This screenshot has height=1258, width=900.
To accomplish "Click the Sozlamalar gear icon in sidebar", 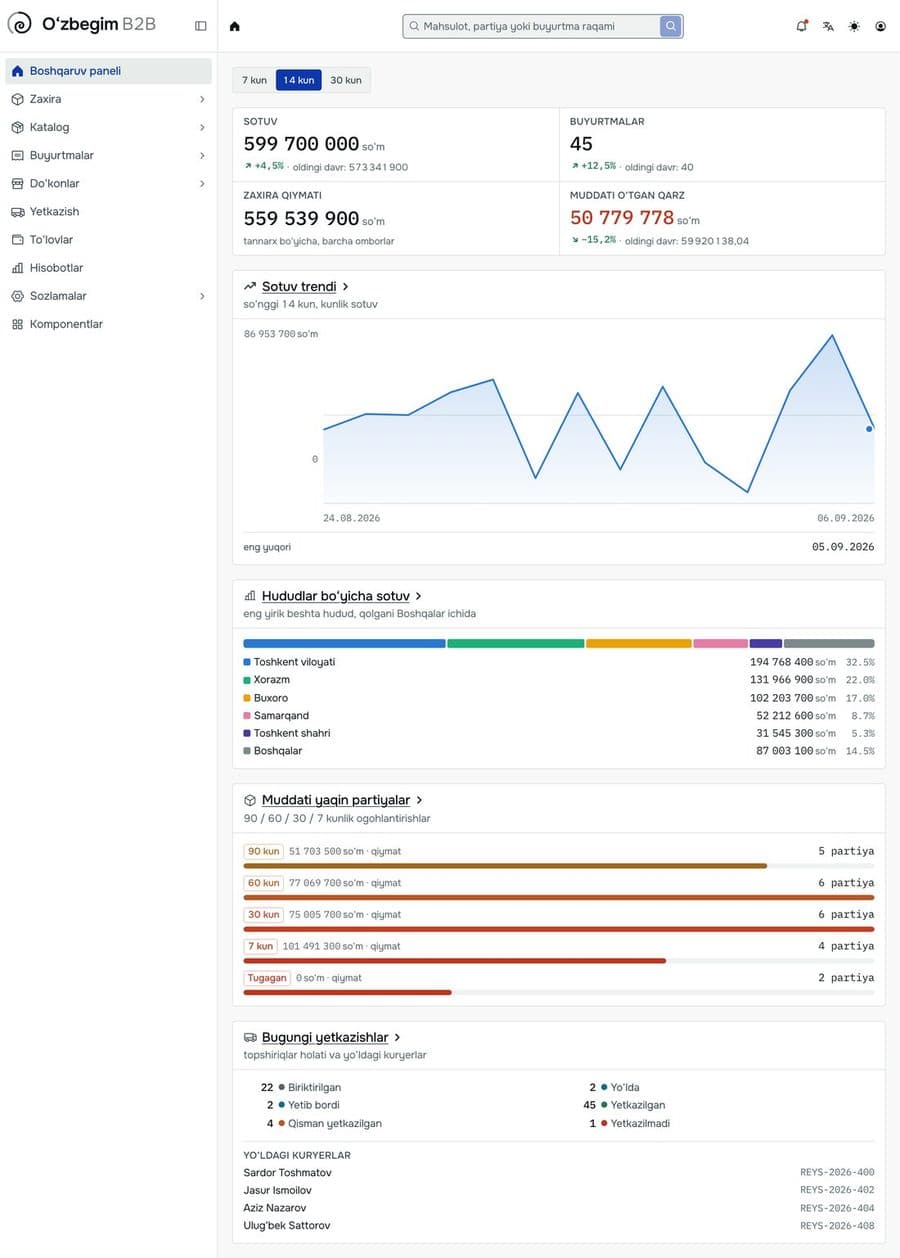I will tap(17, 296).
